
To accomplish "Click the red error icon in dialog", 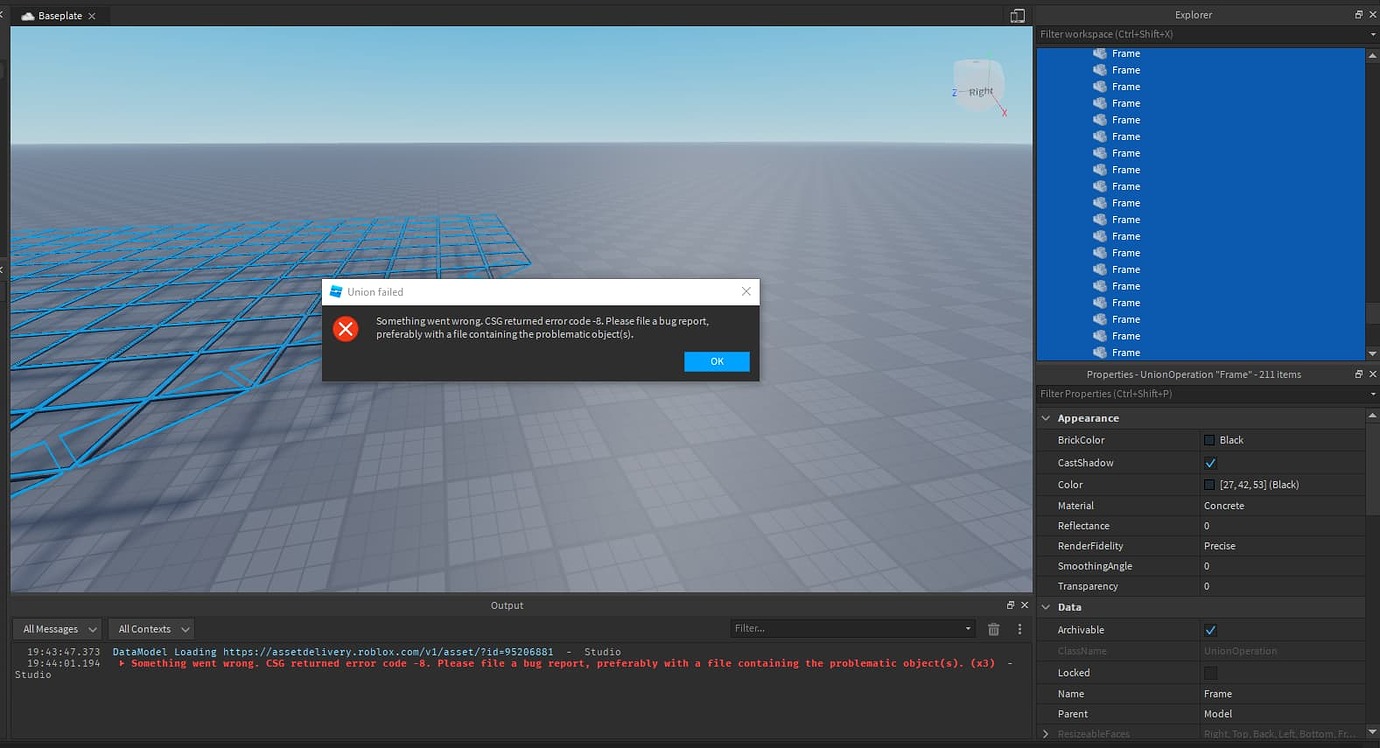I will (x=346, y=329).
